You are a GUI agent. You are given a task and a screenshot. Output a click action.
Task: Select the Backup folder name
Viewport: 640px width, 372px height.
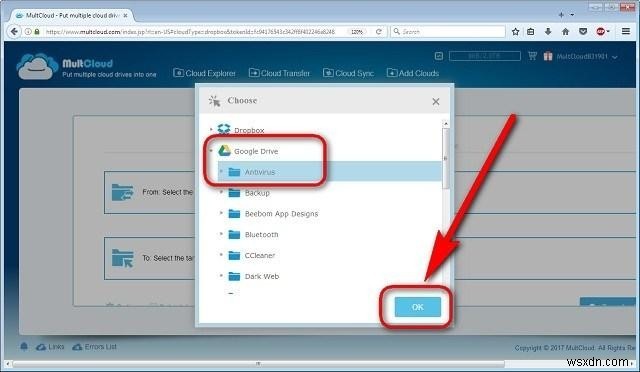coord(257,193)
